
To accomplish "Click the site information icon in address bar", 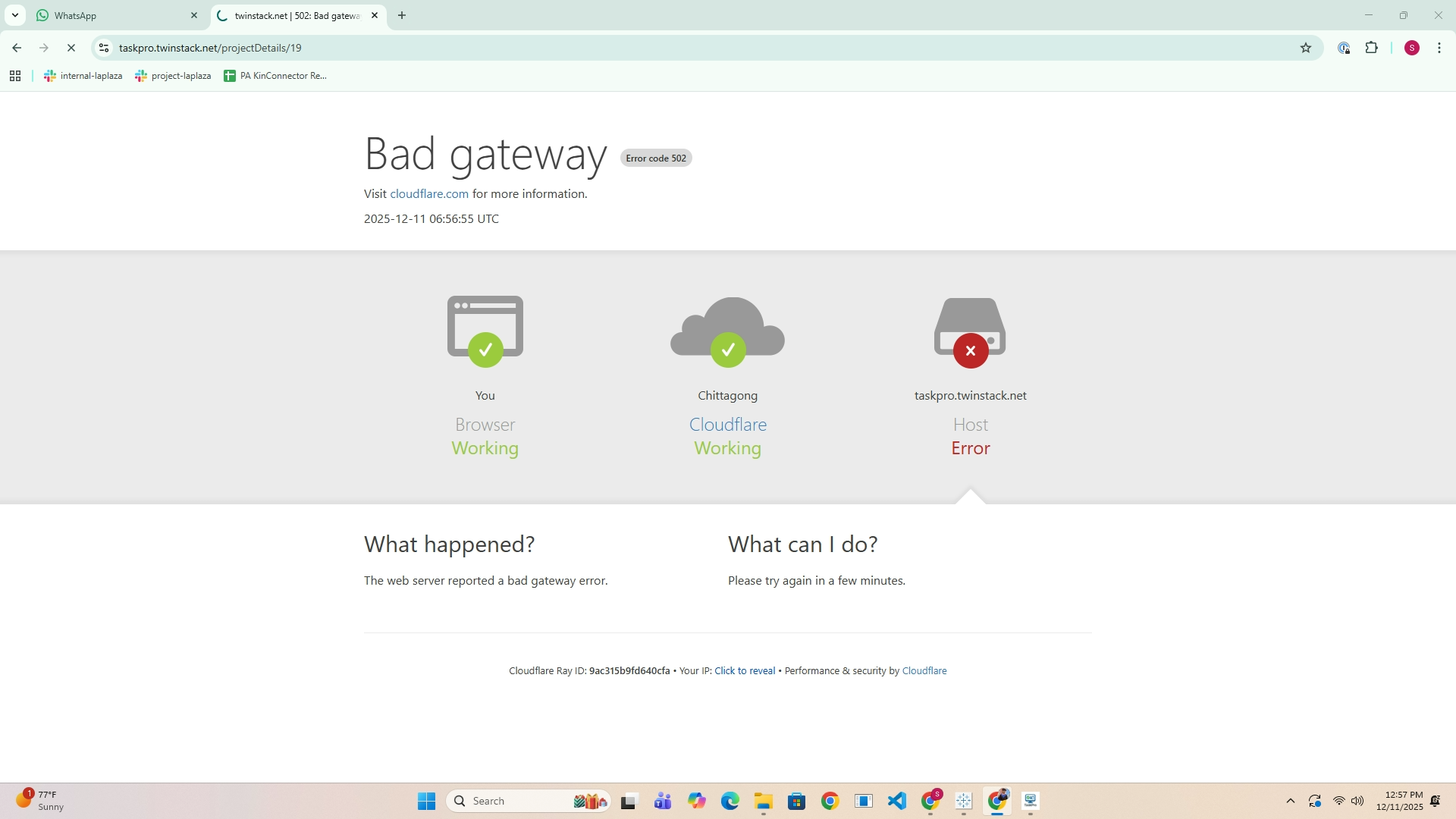I will [104, 48].
